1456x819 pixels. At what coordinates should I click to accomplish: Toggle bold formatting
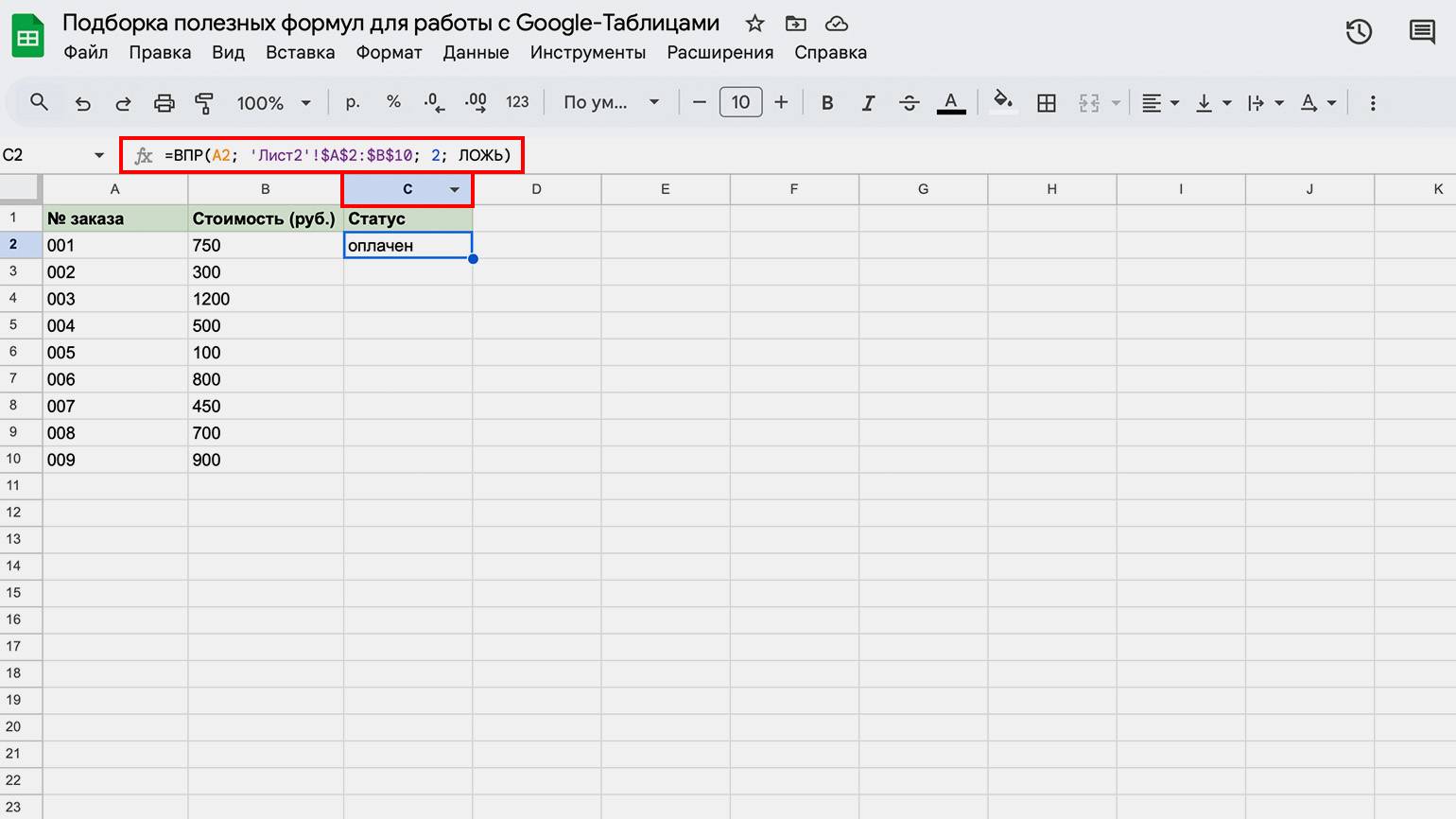[x=827, y=103]
